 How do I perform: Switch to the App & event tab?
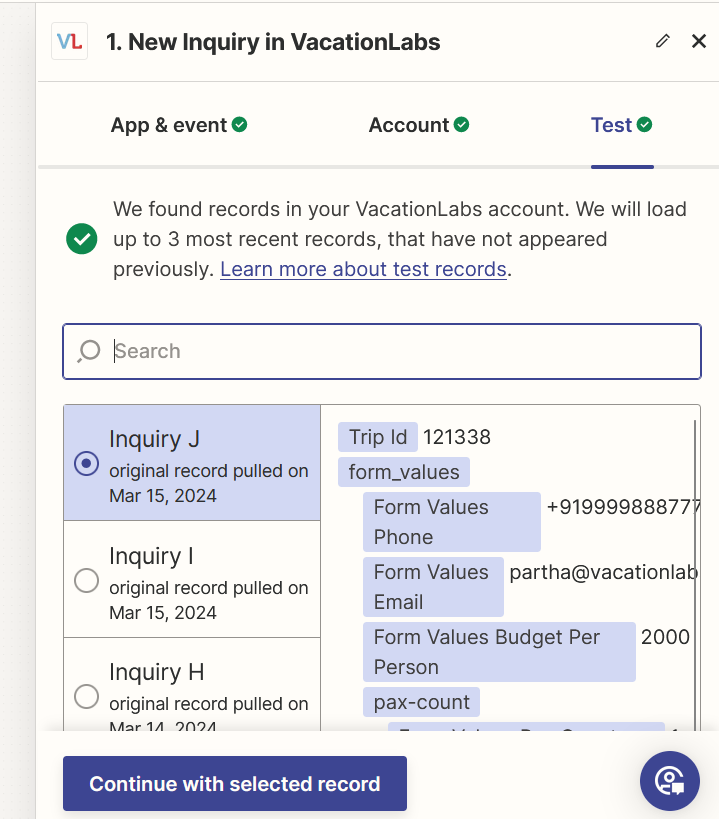pos(167,125)
